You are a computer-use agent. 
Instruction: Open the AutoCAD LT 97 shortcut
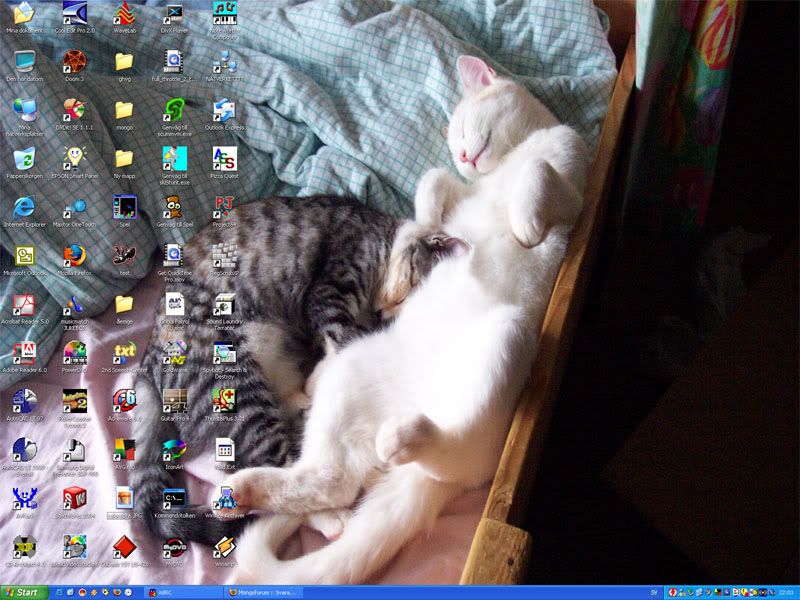tap(24, 402)
